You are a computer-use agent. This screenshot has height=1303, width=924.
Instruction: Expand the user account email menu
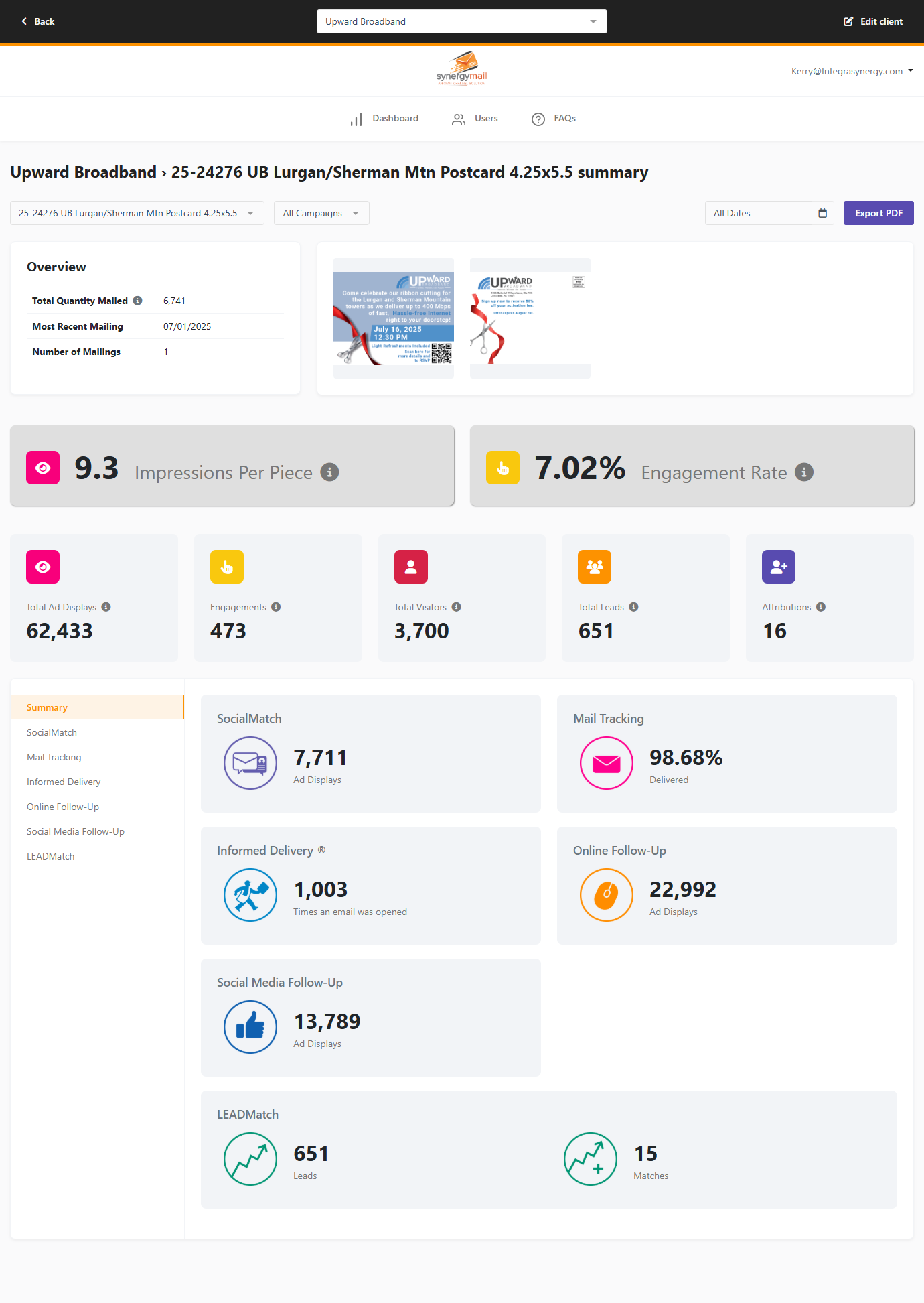[852, 71]
